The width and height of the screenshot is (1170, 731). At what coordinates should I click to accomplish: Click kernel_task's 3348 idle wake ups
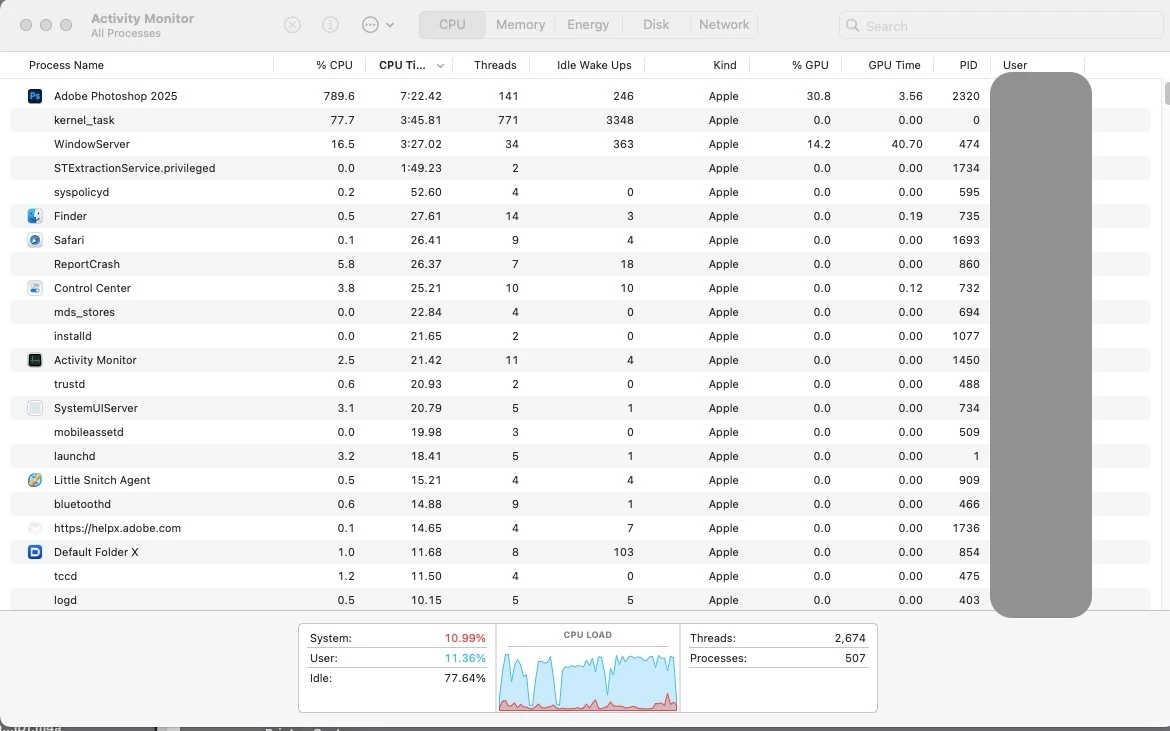pyautogui.click(x=620, y=120)
